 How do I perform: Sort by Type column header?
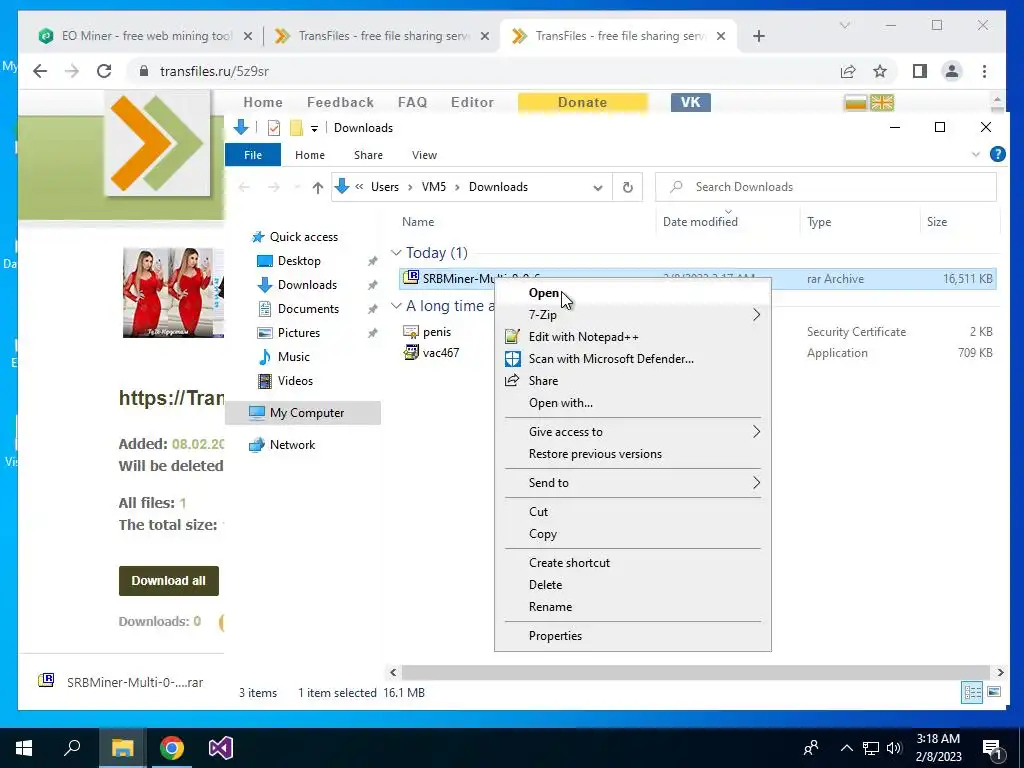tap(819, 221)
